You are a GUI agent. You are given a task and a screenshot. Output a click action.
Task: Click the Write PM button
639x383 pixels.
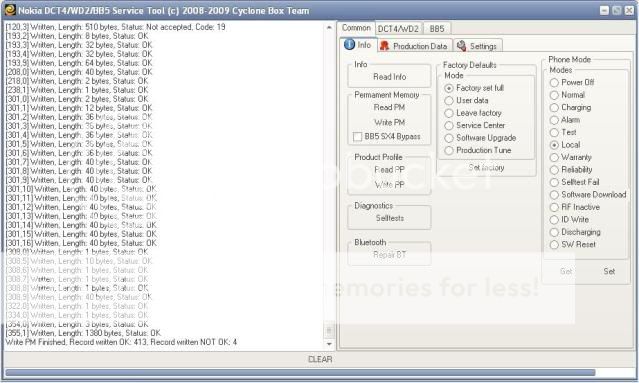[389, 122]
